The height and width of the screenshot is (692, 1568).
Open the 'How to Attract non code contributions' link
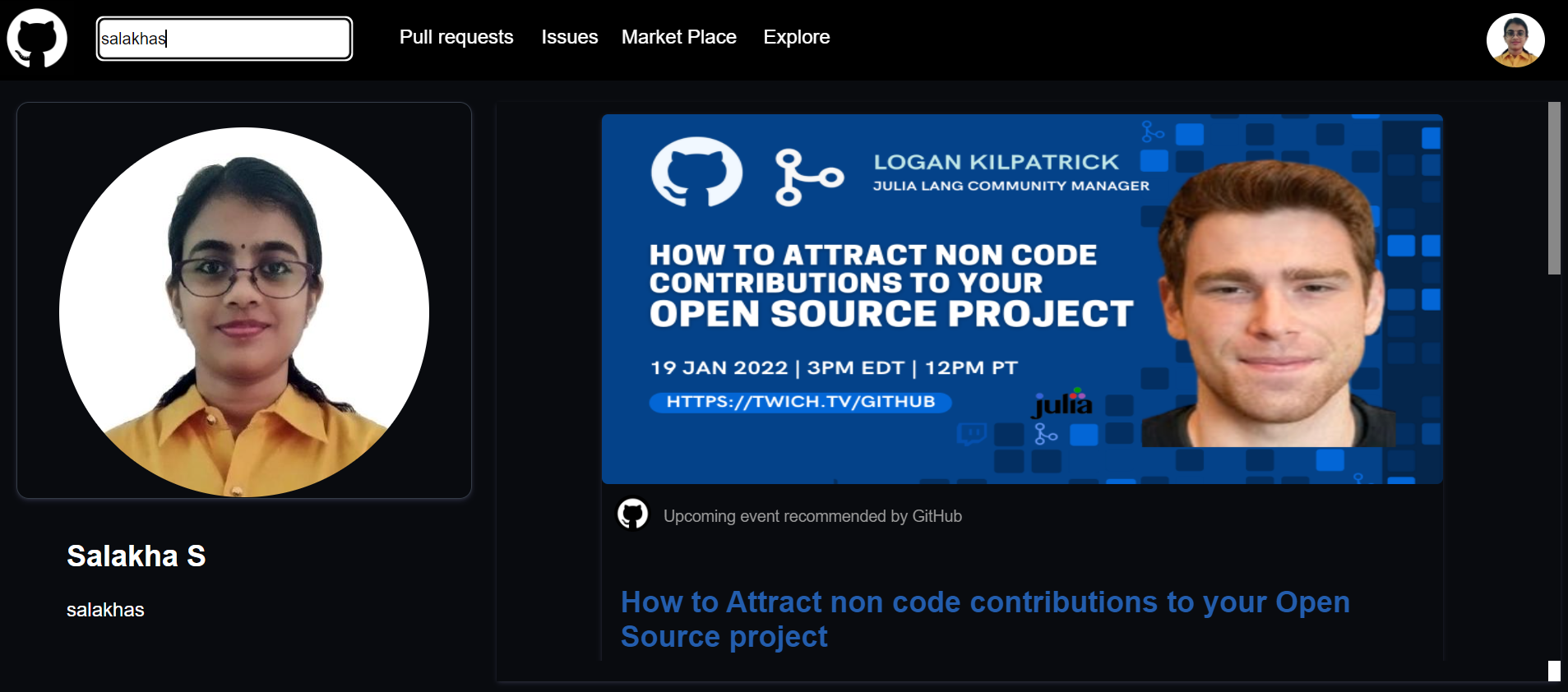click(985, 620)
